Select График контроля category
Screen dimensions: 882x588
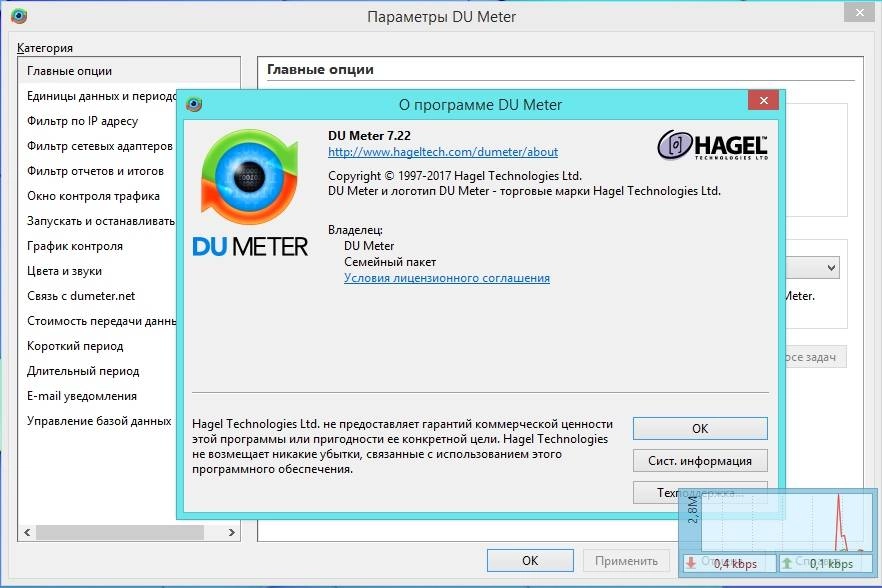pos(98,246)
